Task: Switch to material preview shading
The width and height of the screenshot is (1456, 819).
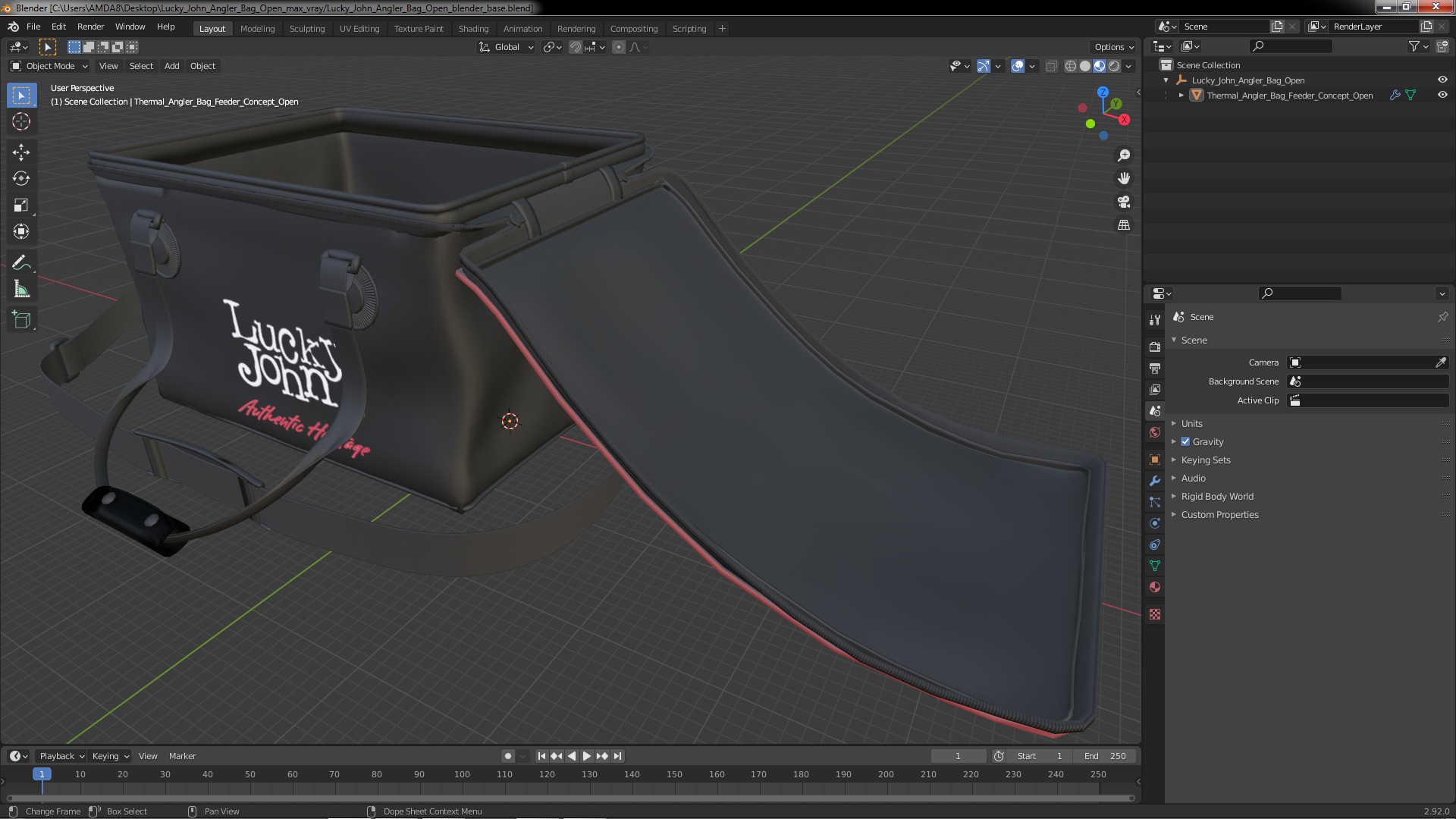Action: [x=1100, y=66]
